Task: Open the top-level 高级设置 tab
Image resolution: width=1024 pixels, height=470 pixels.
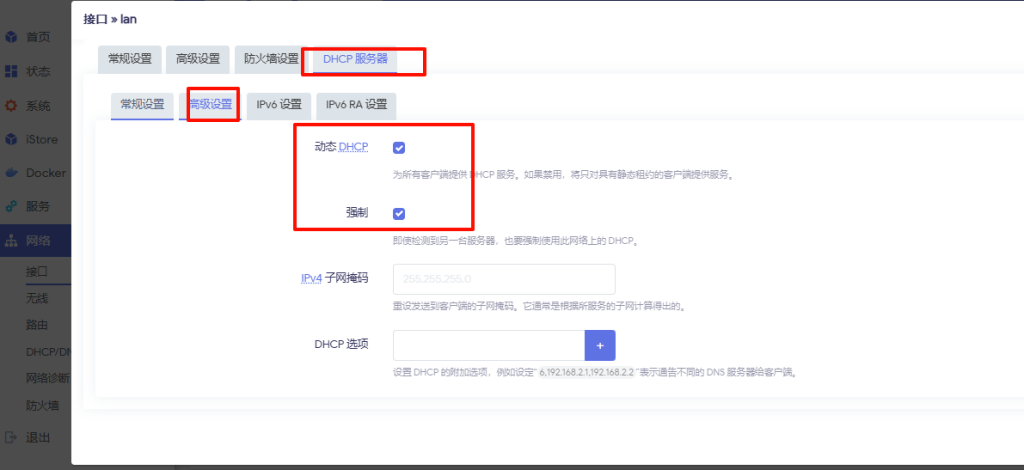Action: [x=198, y=59]
